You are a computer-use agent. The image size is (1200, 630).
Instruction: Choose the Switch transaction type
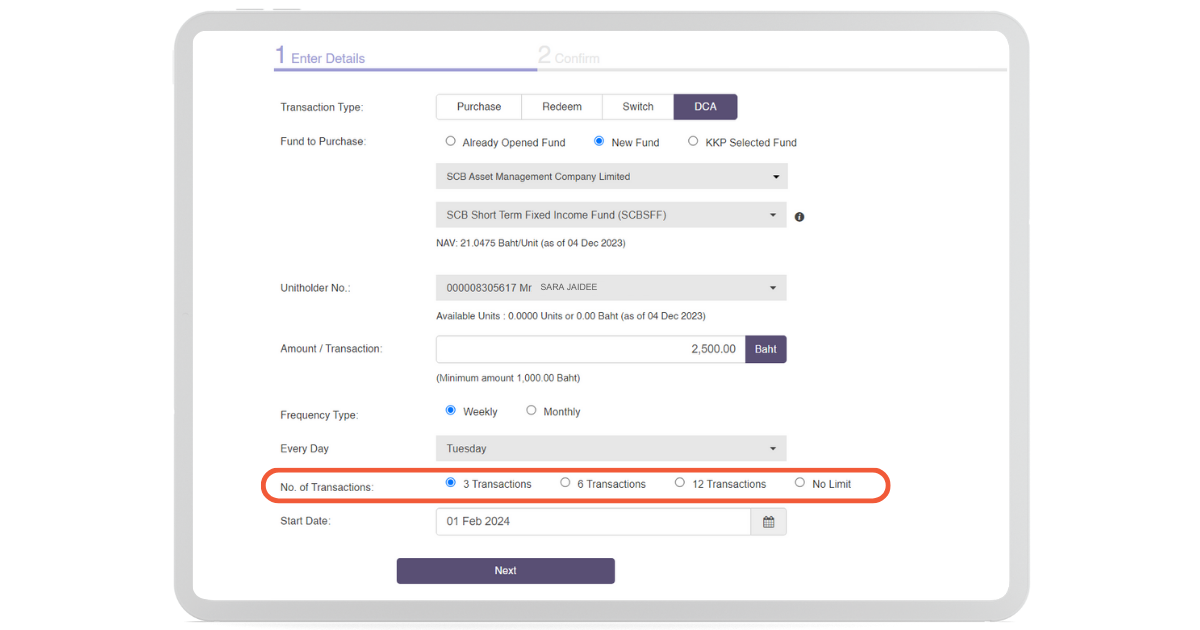[x=638, y=107]
